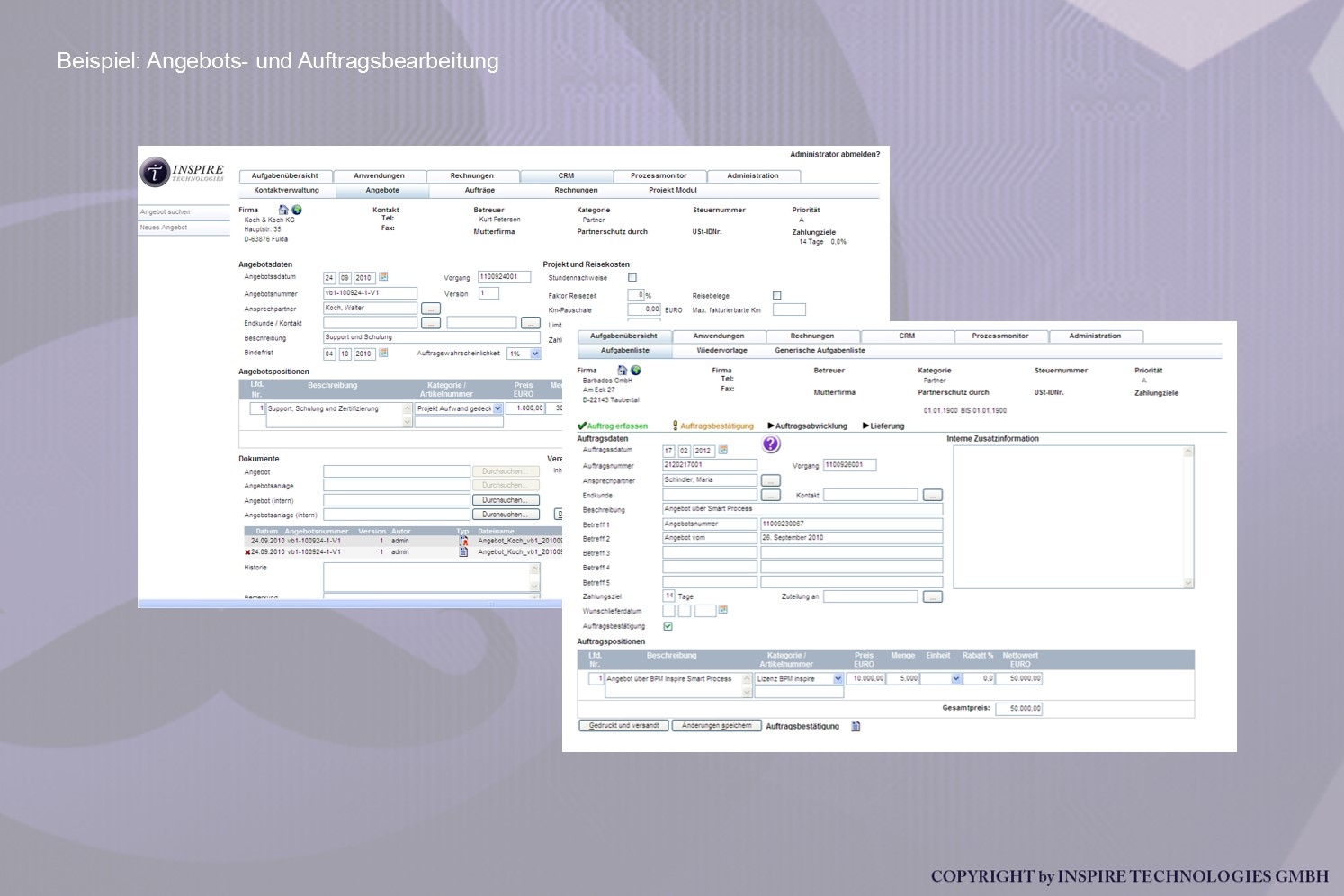Open the Aufträge sub-tab

tap(479, 191)
